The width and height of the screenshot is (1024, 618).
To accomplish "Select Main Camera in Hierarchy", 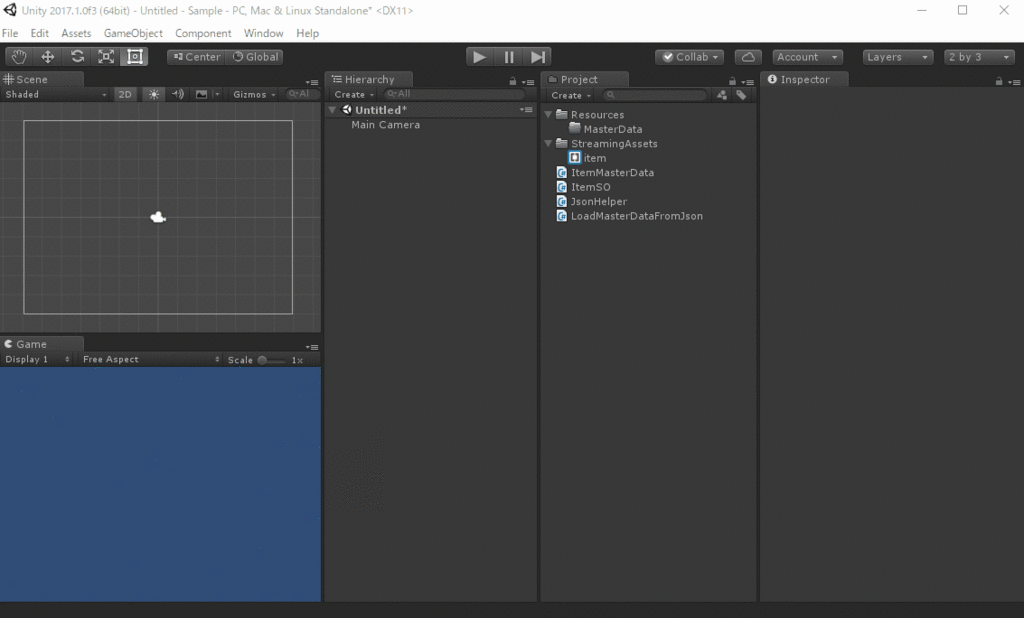I will tap(385, 125).
